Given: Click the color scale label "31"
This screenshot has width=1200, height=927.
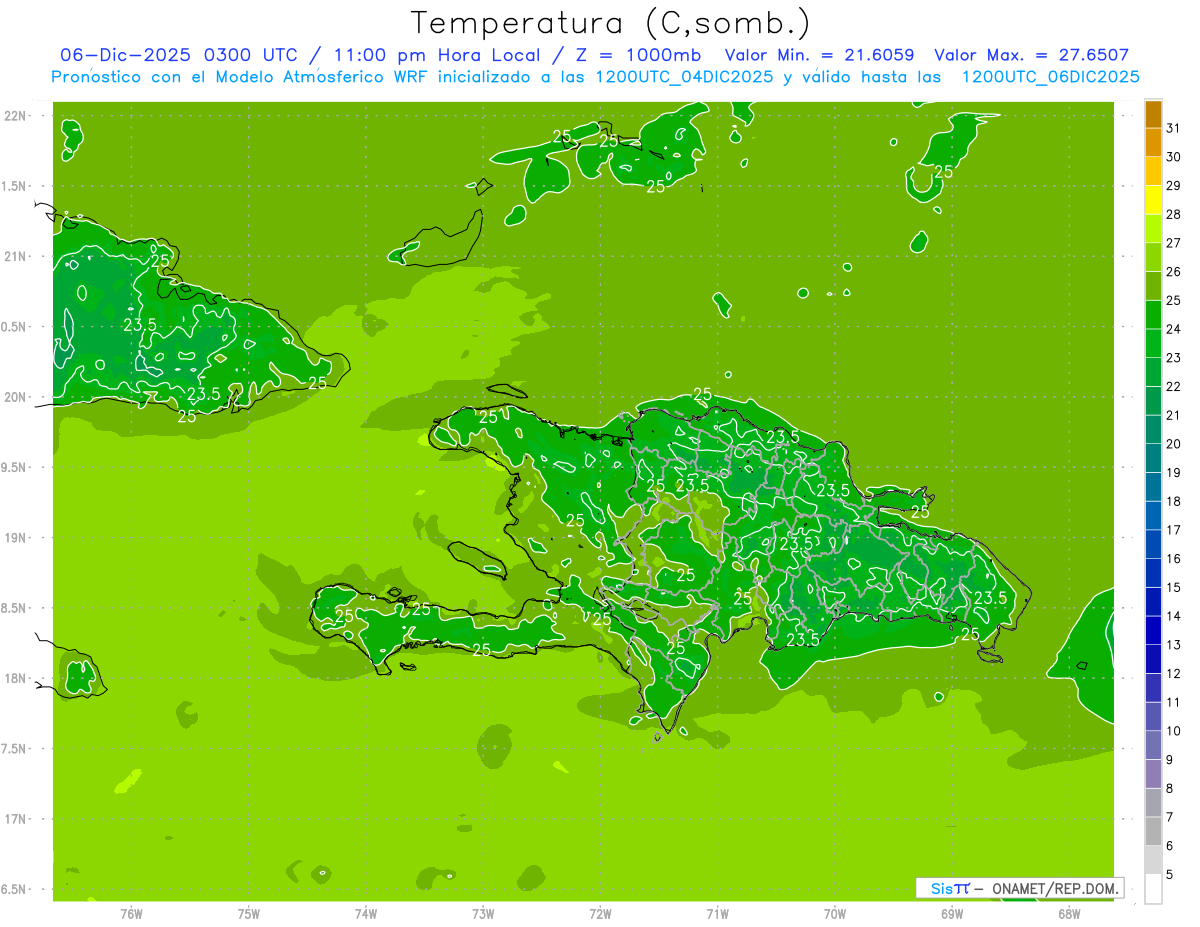Looking at the screenshot, I should pos(1174,128).
